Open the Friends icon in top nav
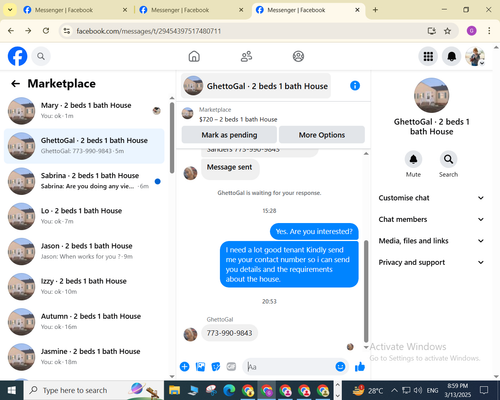The image size is (500, 400). pos(246,56)
